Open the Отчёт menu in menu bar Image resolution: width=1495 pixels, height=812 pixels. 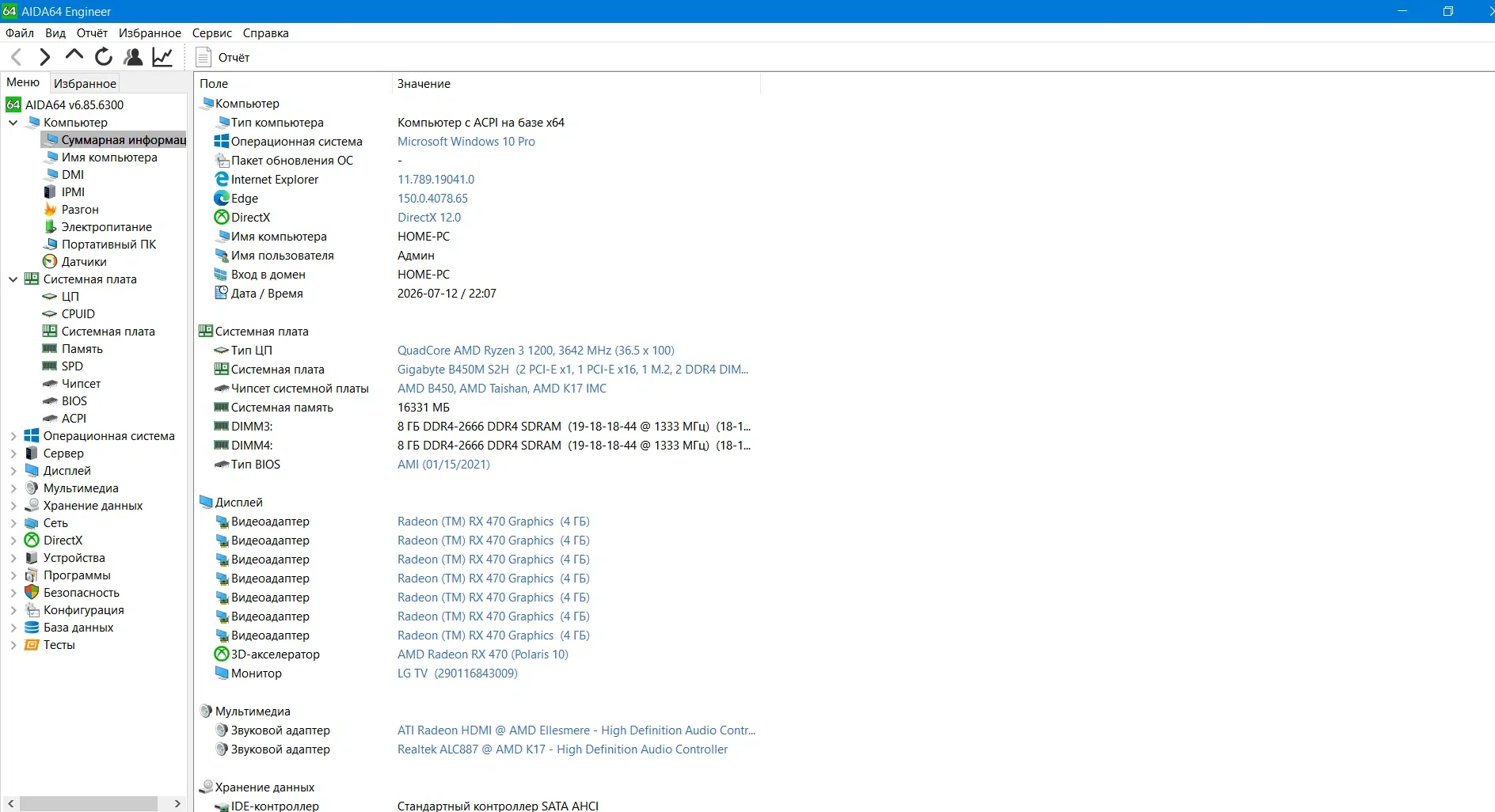[x=92, y=33]
